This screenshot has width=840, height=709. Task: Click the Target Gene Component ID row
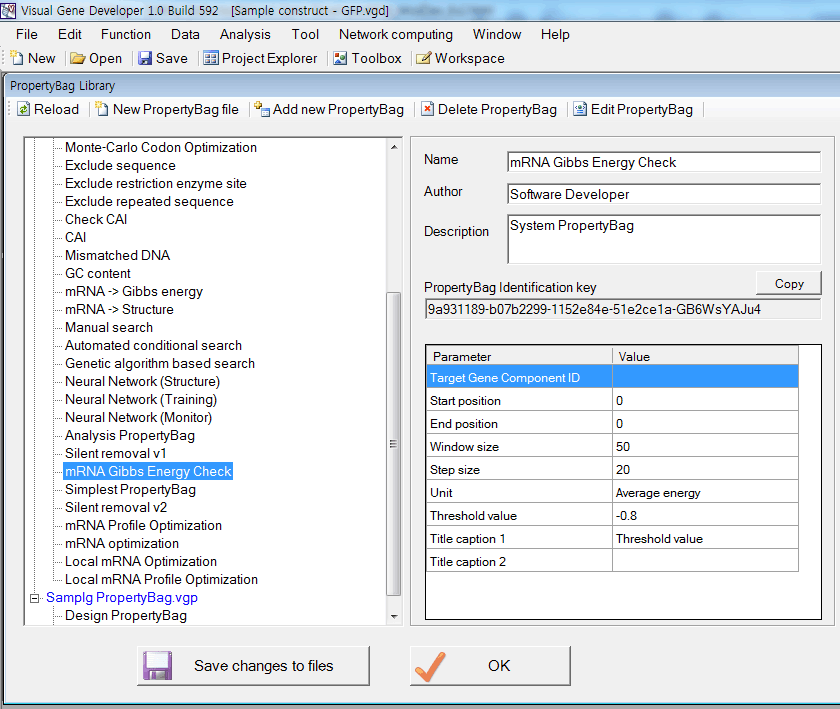tap(612, 378)
